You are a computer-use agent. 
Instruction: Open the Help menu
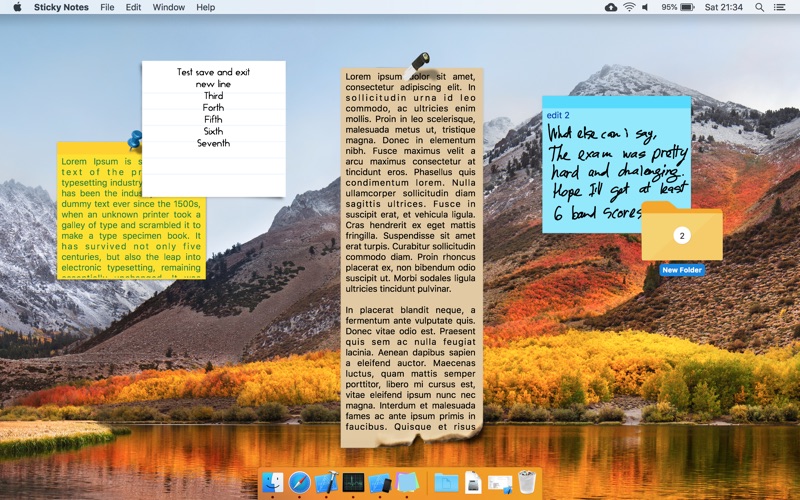(x=206, y=7)
